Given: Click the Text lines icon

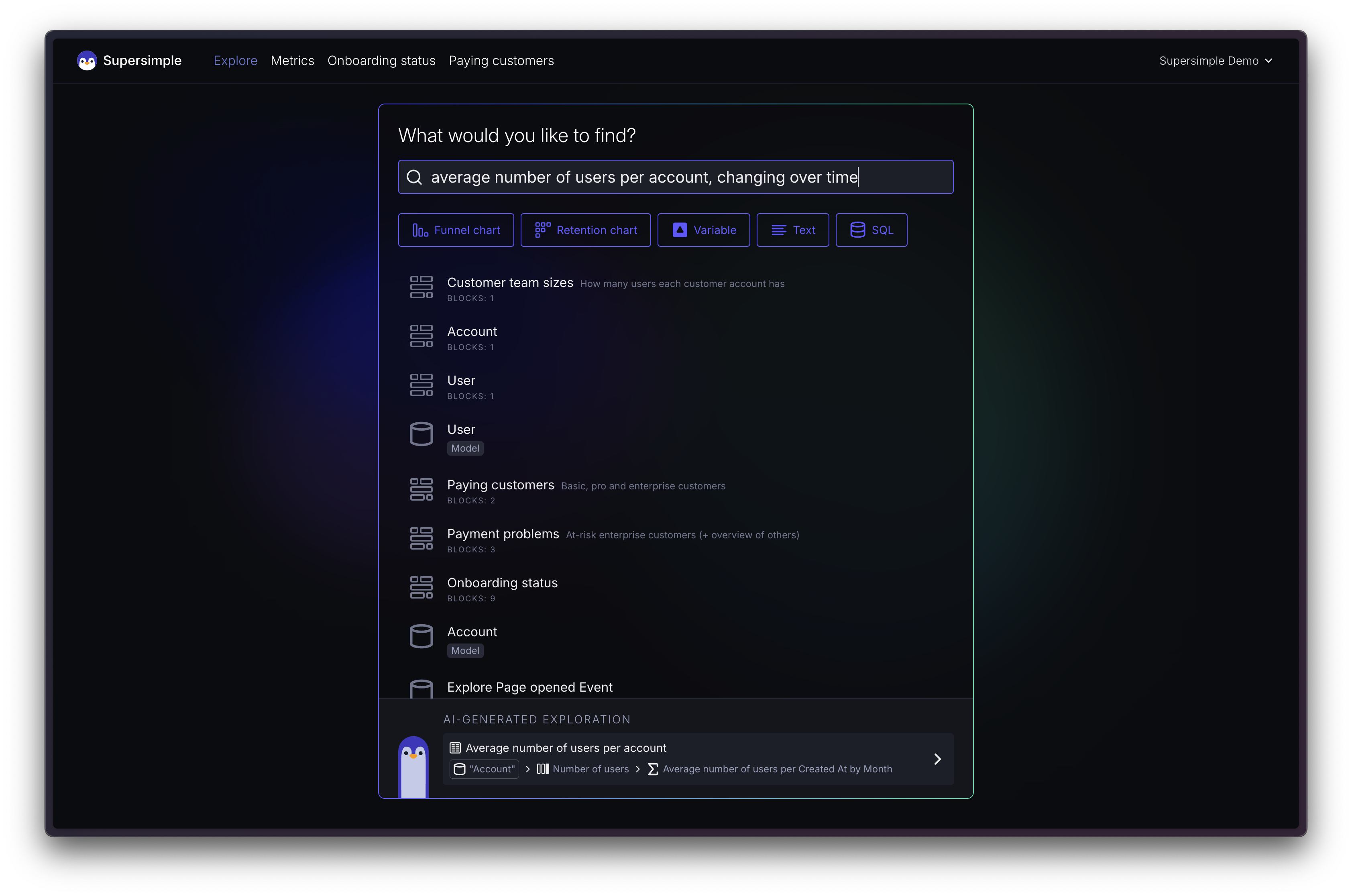Looking at the screenshot, I should 778,230.
